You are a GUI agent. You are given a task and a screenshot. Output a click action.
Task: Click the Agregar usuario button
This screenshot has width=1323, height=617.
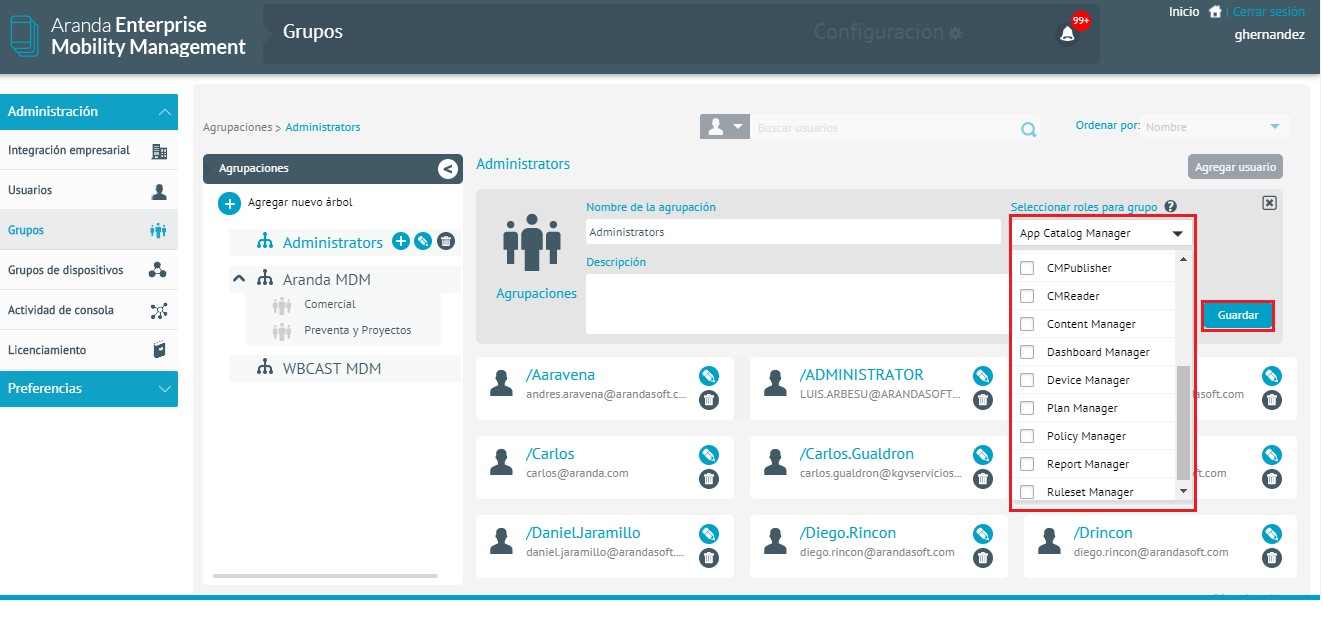coord(1235,167)
